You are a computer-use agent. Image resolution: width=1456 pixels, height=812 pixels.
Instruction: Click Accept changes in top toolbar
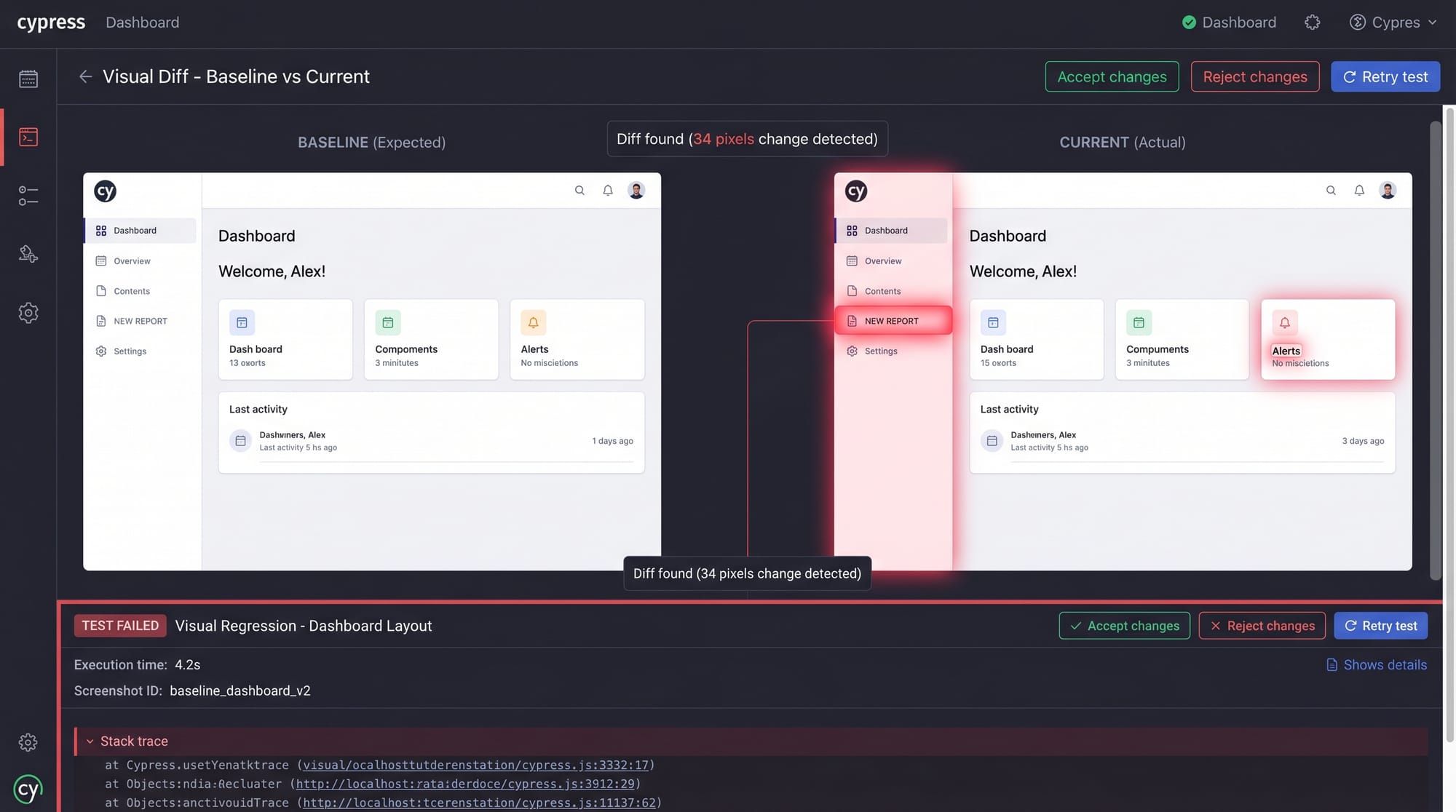click(x=1111, y=76)
